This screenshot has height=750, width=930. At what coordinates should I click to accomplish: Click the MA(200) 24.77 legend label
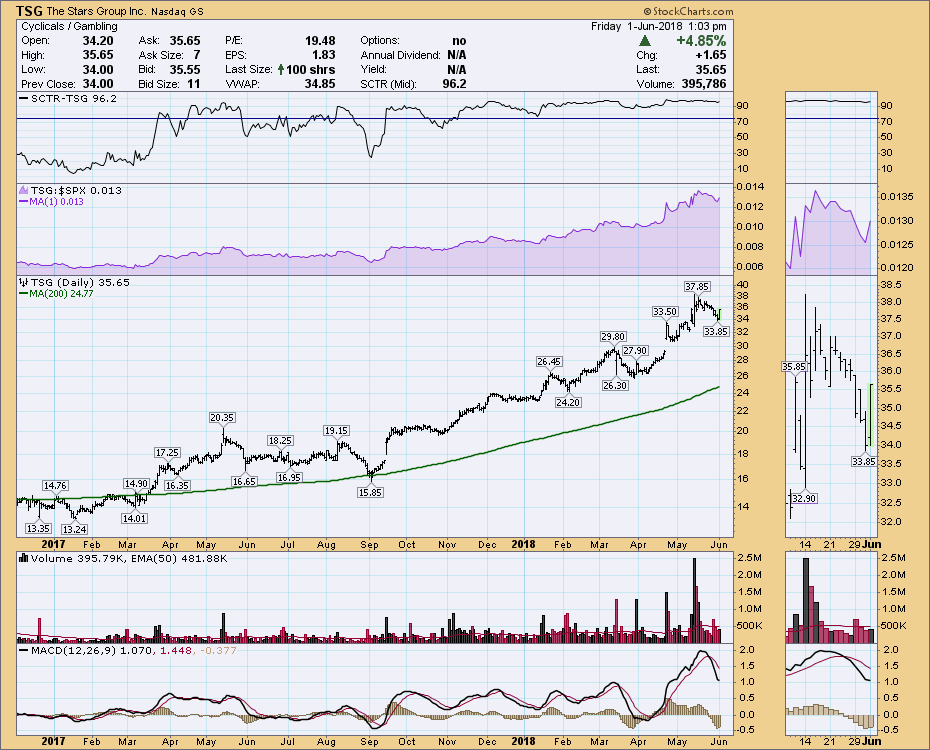point(62,293)
